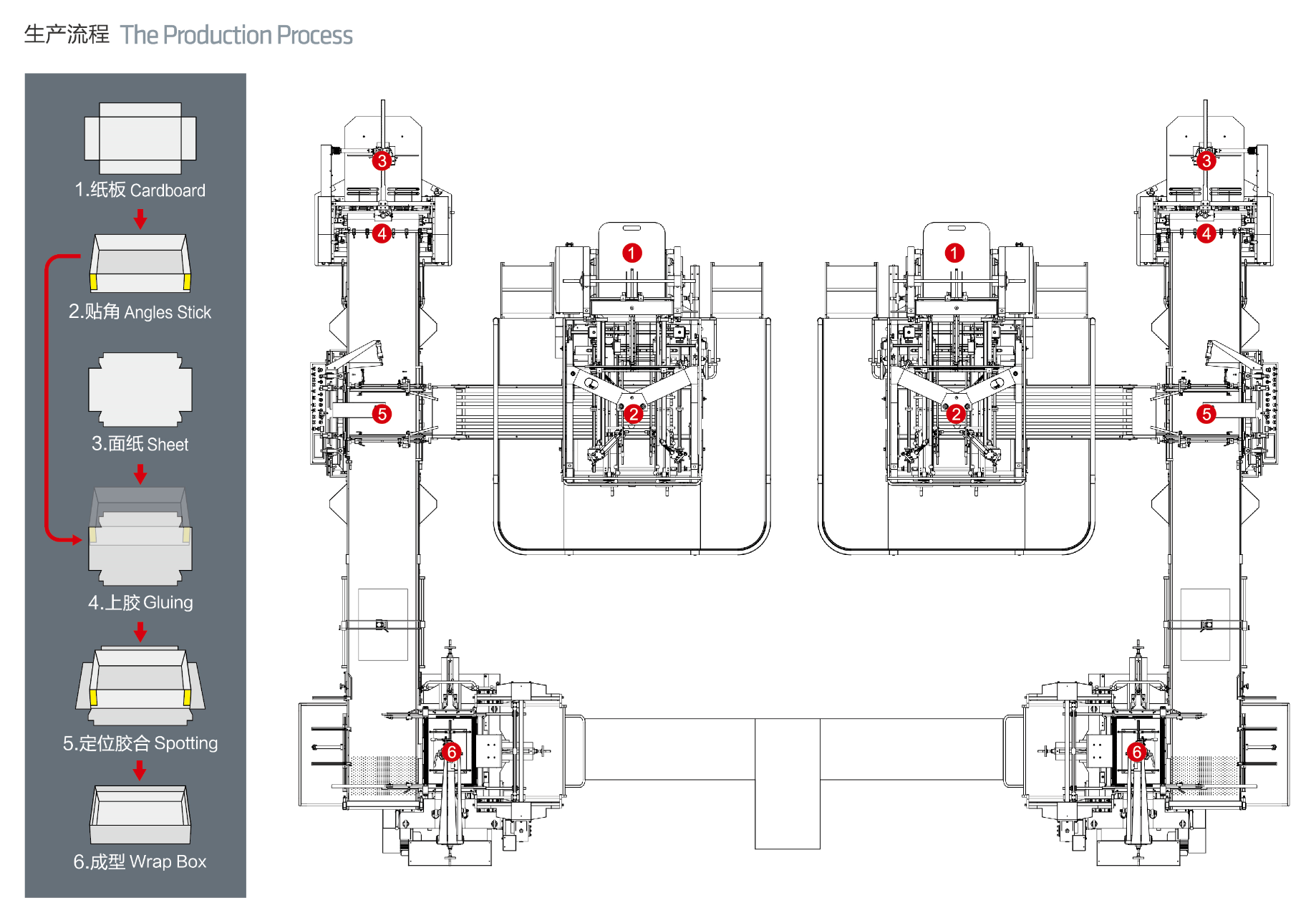
Task: Click the finished Wrap Box illustration
Action: pos(140,814)
